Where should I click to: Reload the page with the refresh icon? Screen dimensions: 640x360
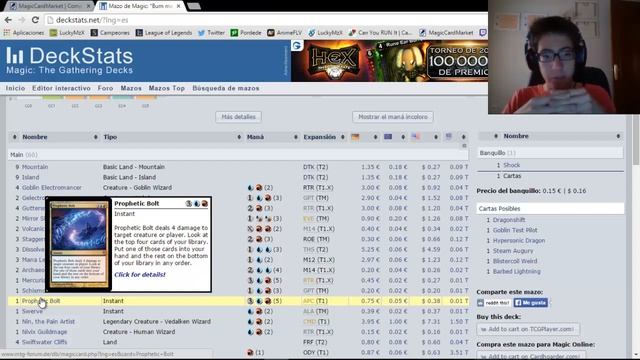coord(35,20)
